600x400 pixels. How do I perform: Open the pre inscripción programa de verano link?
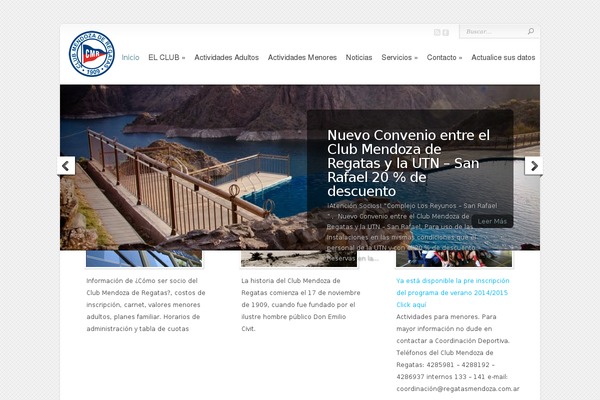click(453, 292)
